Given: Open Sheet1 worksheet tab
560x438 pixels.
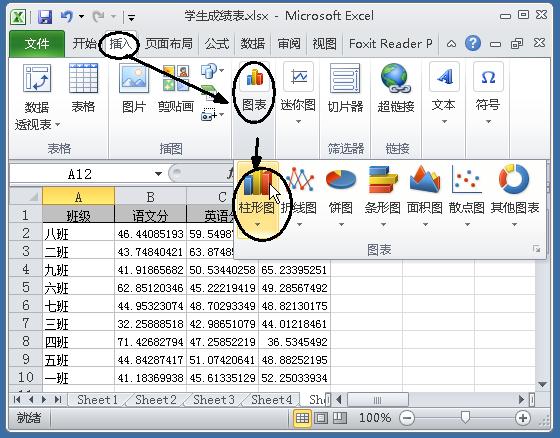Looking at the screenshot, I should click(97, 399).
